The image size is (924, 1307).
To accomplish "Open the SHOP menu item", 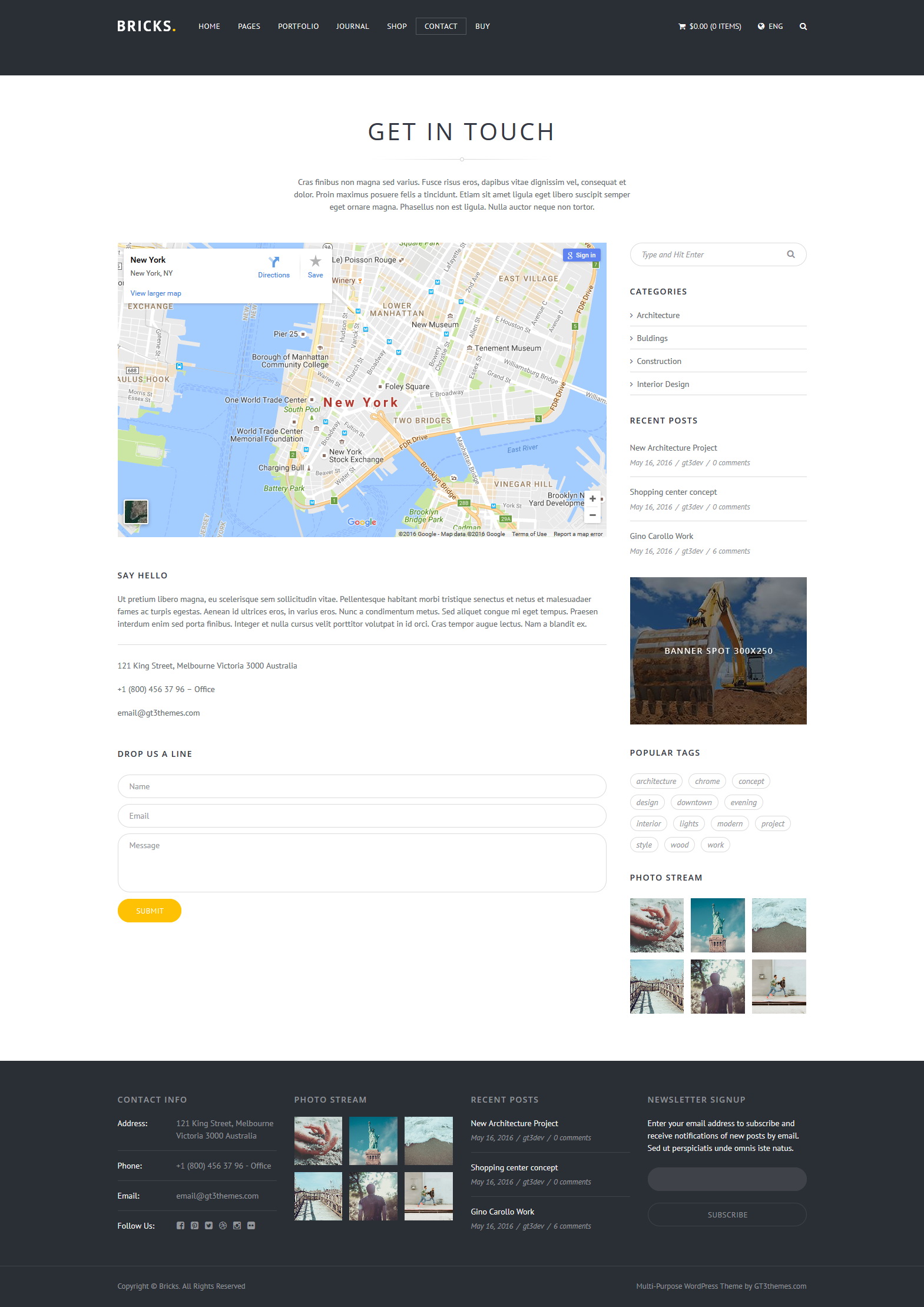I will pos(397,27).
